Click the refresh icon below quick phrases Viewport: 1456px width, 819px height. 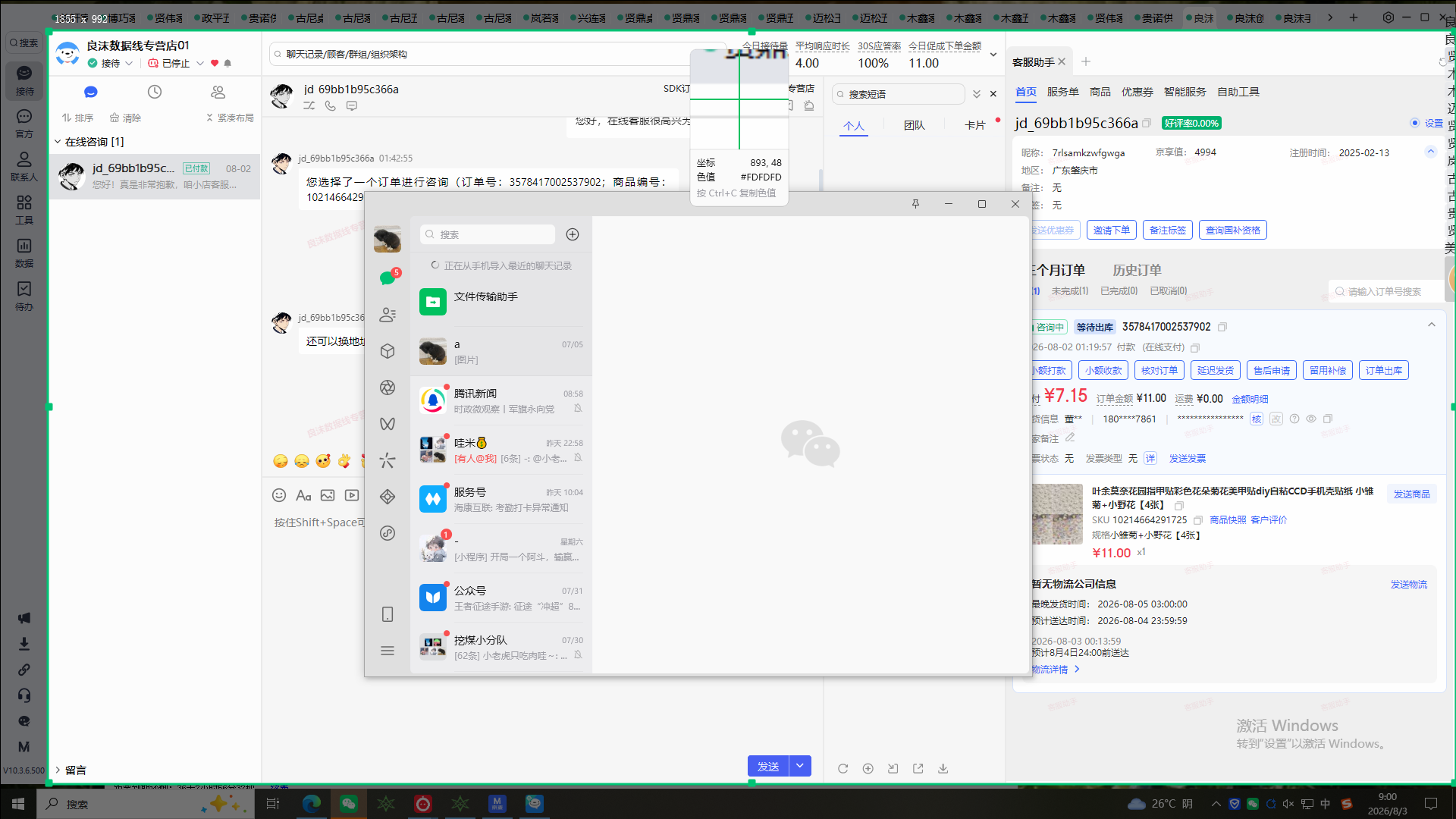coord(843,768)
